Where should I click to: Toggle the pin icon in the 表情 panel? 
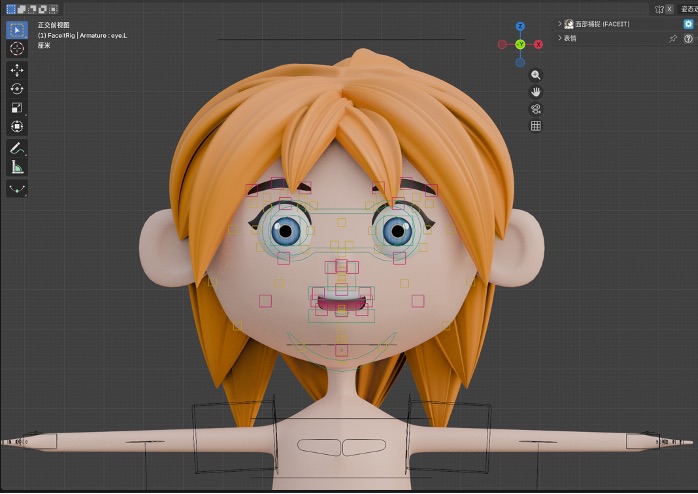(673, 39)
